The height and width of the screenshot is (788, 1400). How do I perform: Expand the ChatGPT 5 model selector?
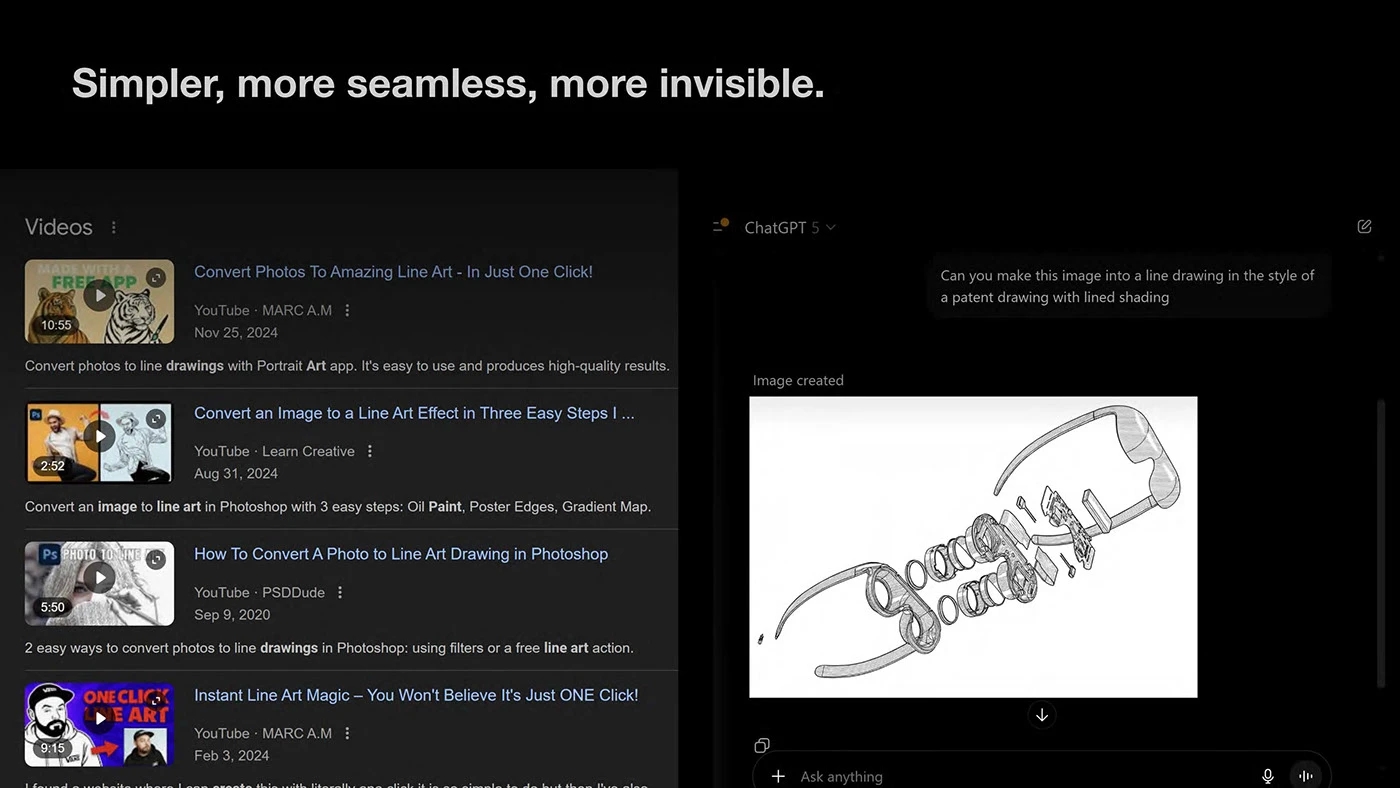(x=790, y=228)
